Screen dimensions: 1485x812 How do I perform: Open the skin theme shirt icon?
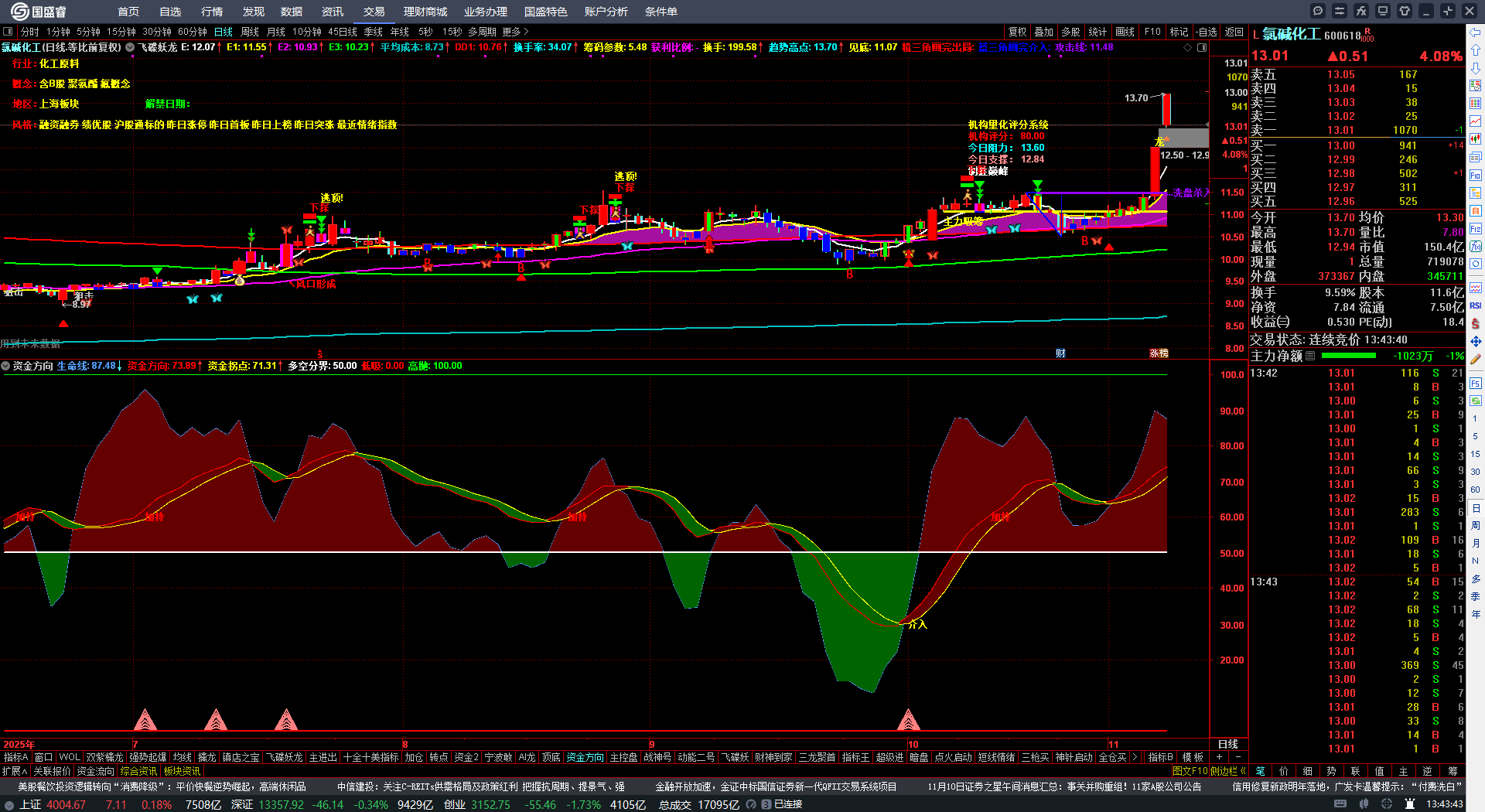(x=1405, y=11)
